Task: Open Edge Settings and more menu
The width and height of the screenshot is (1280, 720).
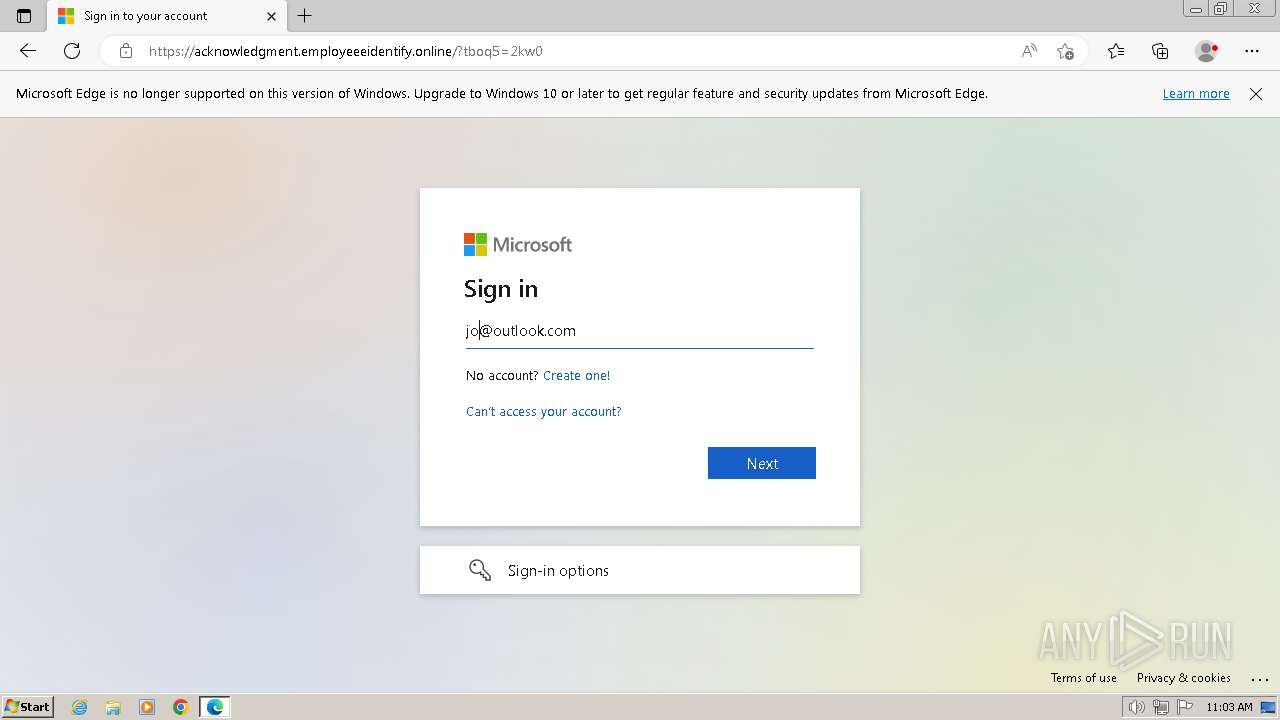Action: tap(1252, 51)
